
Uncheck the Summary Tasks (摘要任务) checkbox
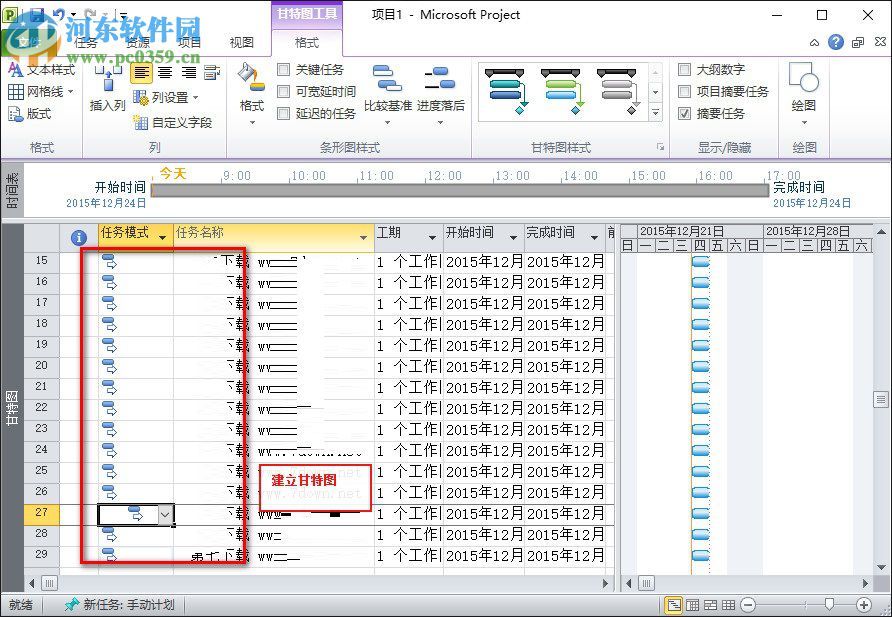pos(685,112)
